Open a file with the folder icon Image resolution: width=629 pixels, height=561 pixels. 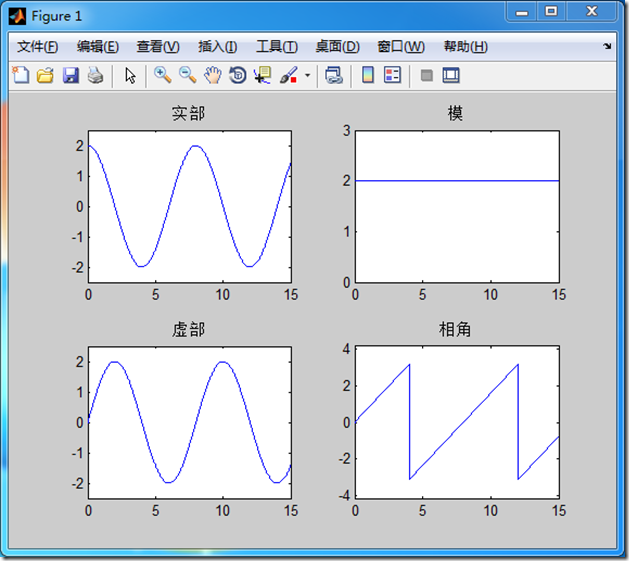coord(45,75)
